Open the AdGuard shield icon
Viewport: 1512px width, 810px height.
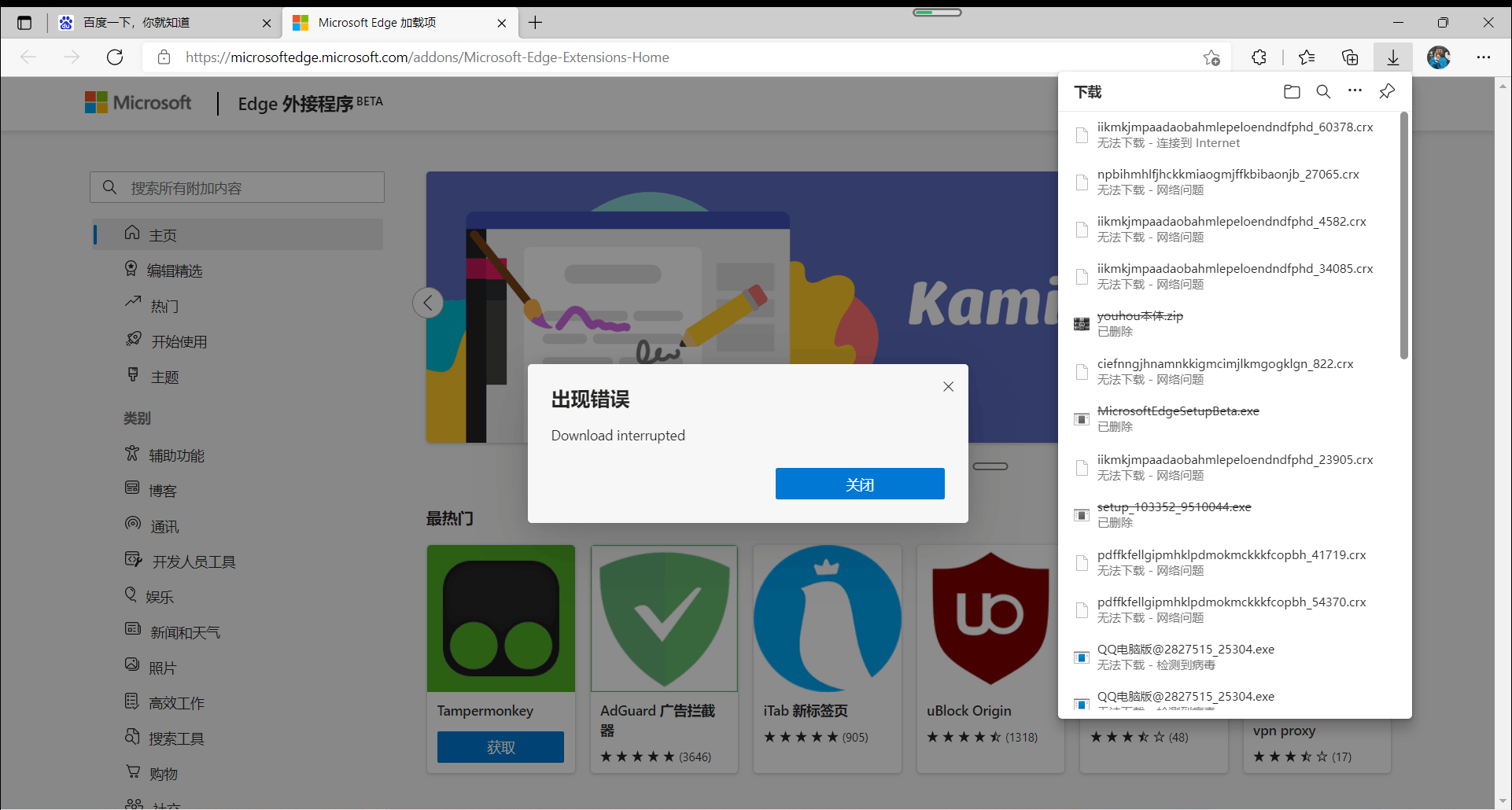tap(665, 619)
